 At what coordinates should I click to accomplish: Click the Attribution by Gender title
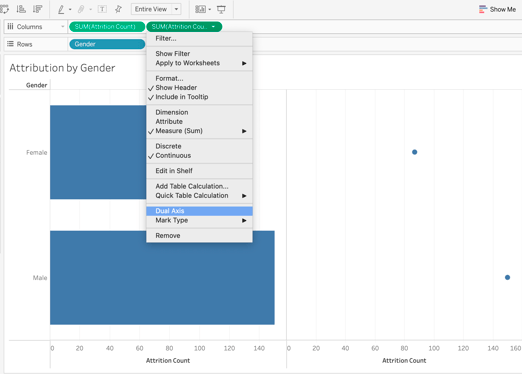point(62,68)
